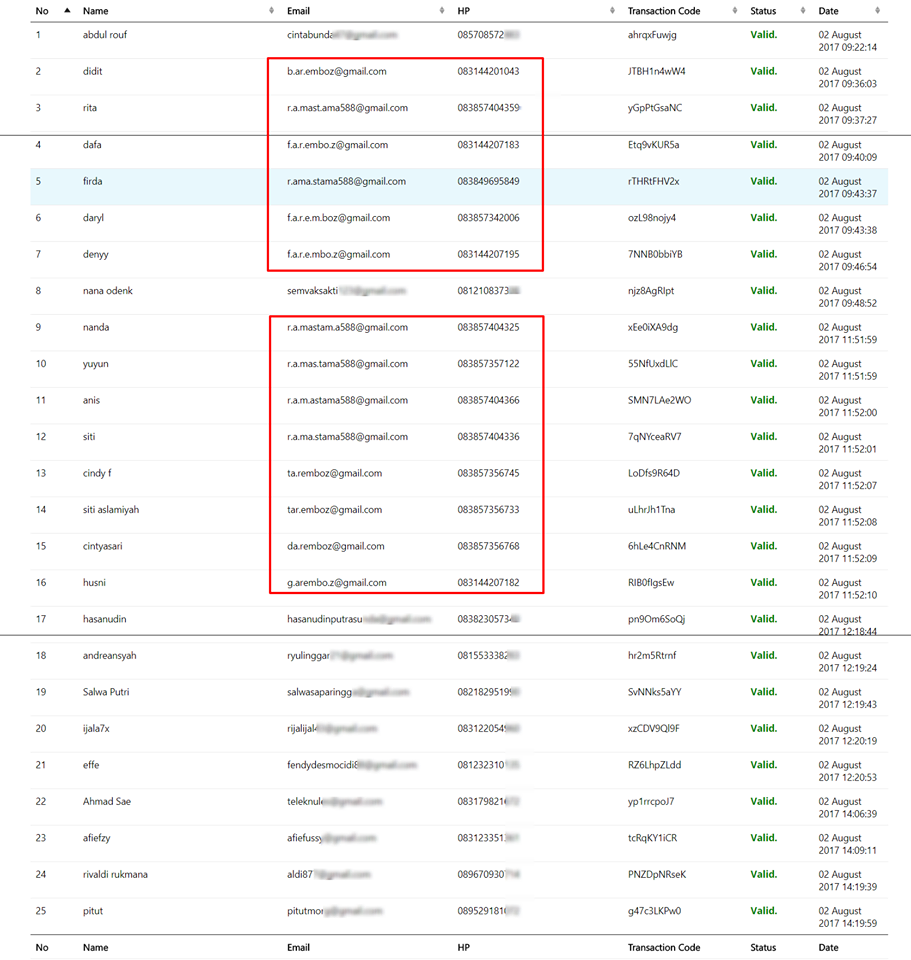Click the HP column header sort icon
Viewport: 911px width, 960px height.
(613, 10)
